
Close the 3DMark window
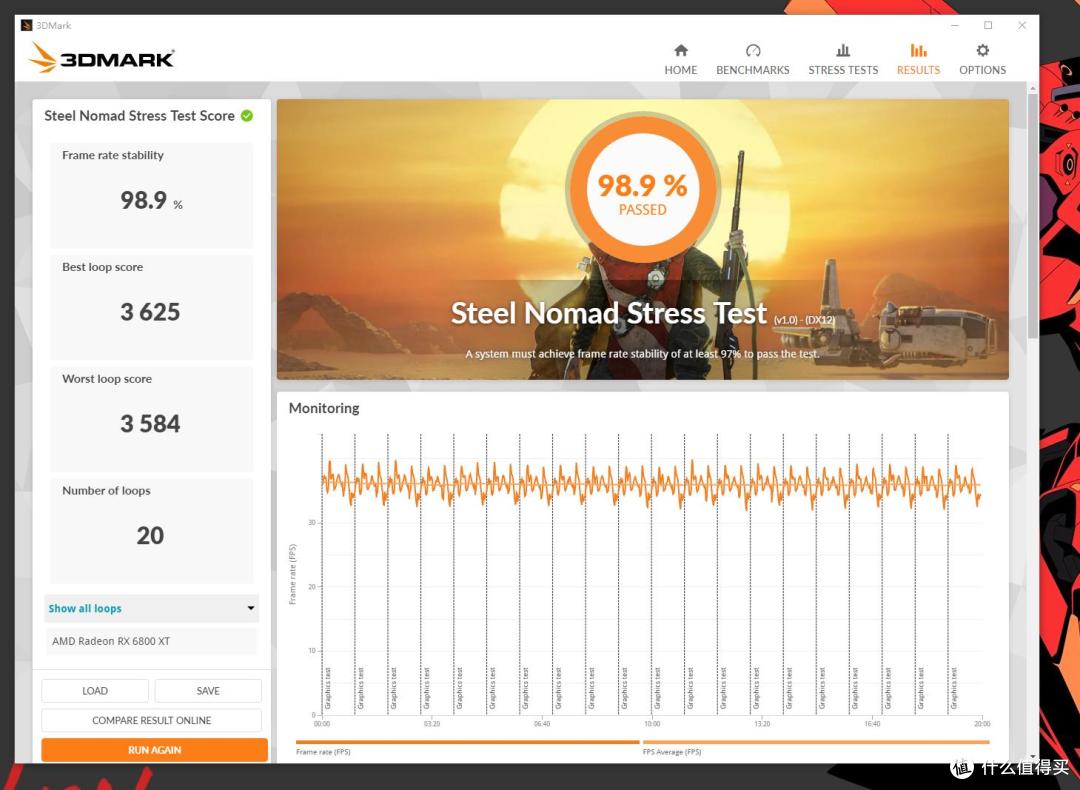[x=1022, y=25]
